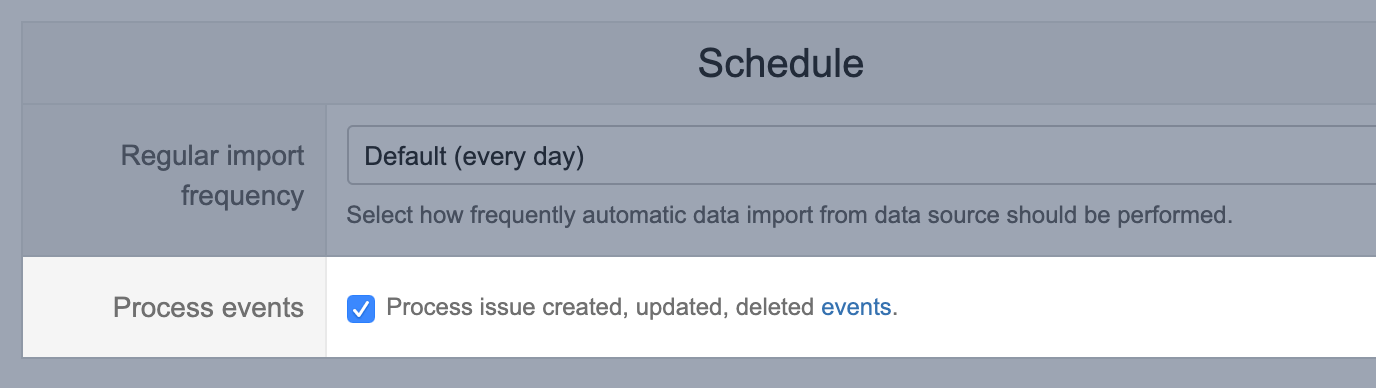
Task: Click the 'Default (every day)' selected value
Action: point(474,156)
